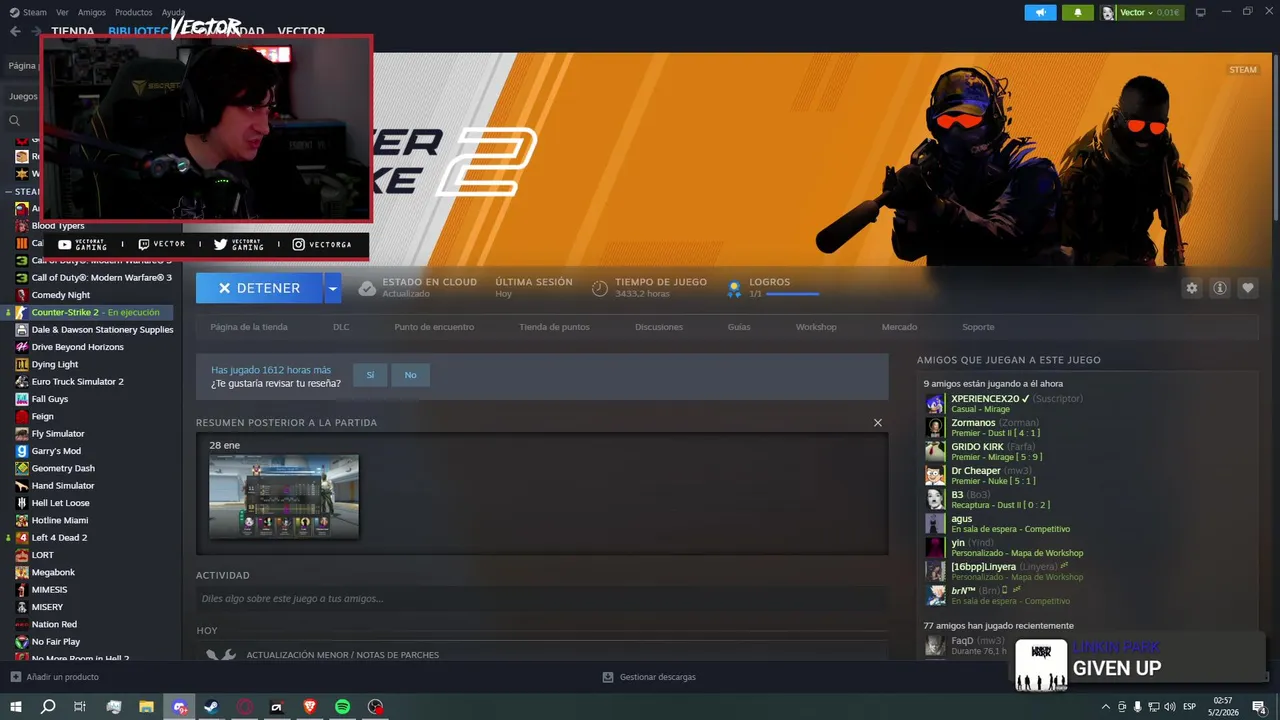Click the Geometry Dash game icon

(x=22, y=468)
